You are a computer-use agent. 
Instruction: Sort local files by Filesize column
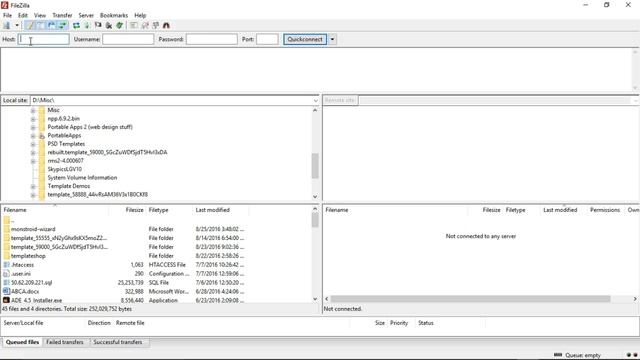point(134,210)
